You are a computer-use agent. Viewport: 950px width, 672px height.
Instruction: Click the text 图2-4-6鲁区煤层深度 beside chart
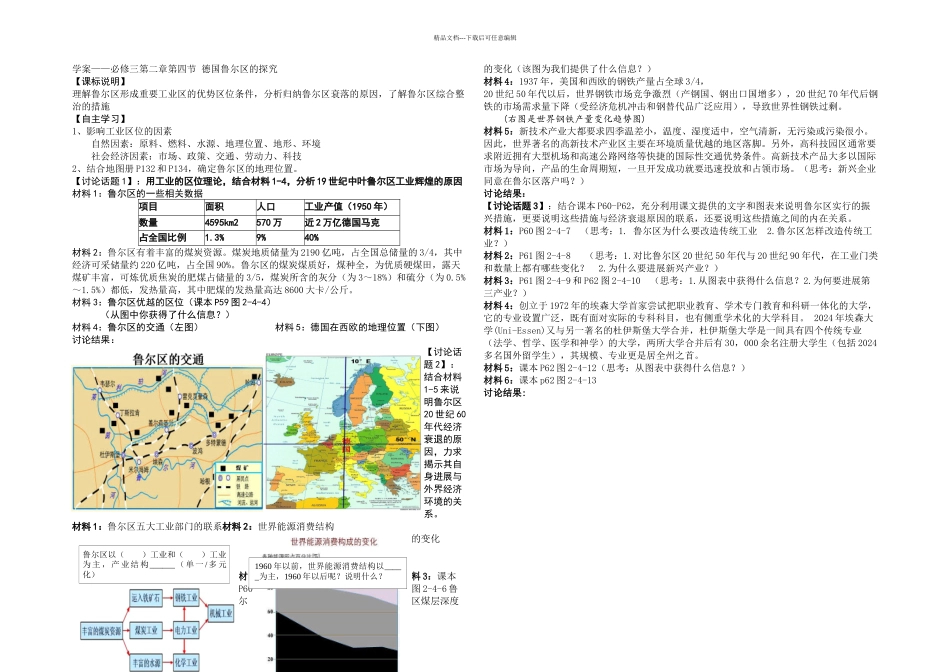click(x=435, y=594)
